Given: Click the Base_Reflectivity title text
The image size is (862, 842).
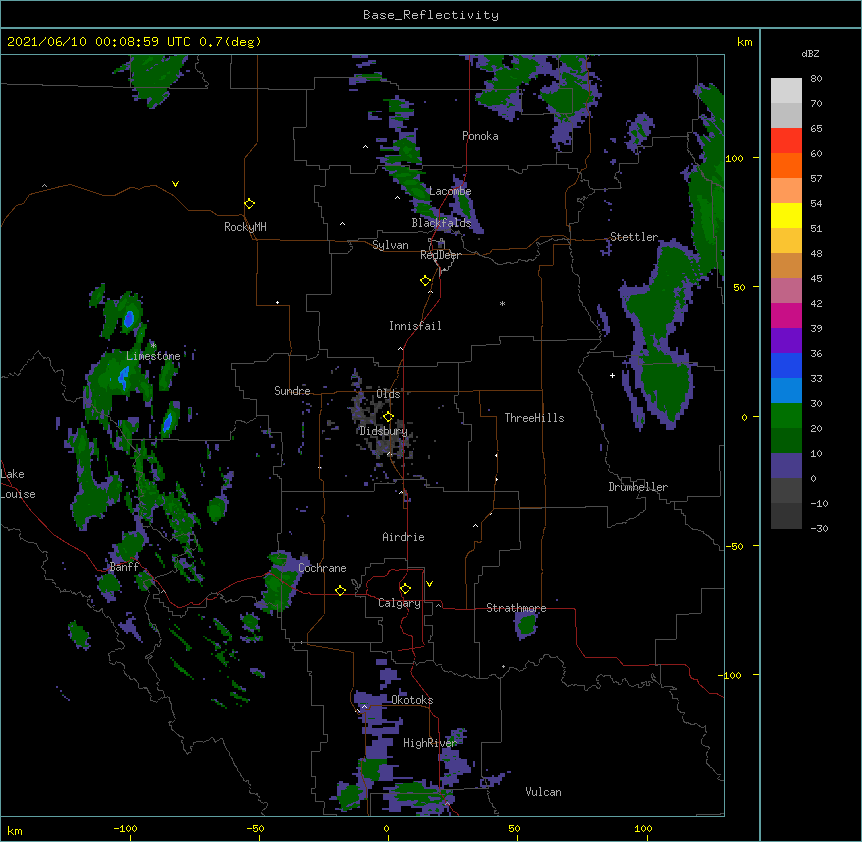Looking at the screenshot, I should tap(431, 15).
